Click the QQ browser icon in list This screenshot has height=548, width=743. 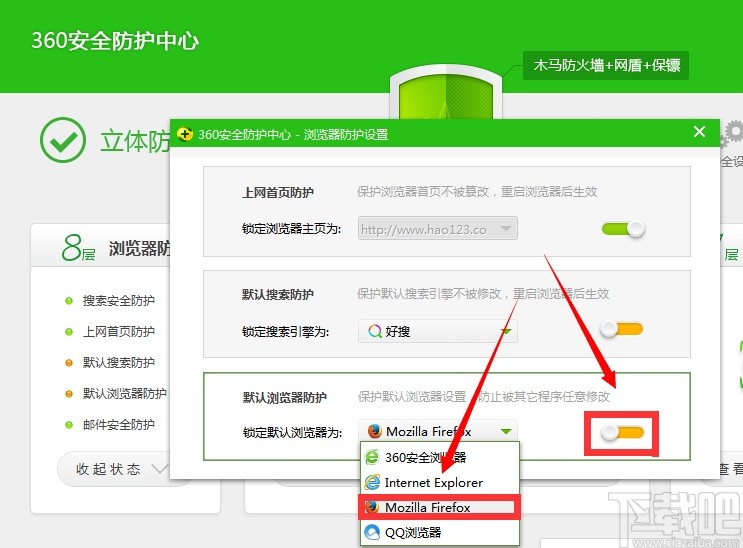point(372,532)
